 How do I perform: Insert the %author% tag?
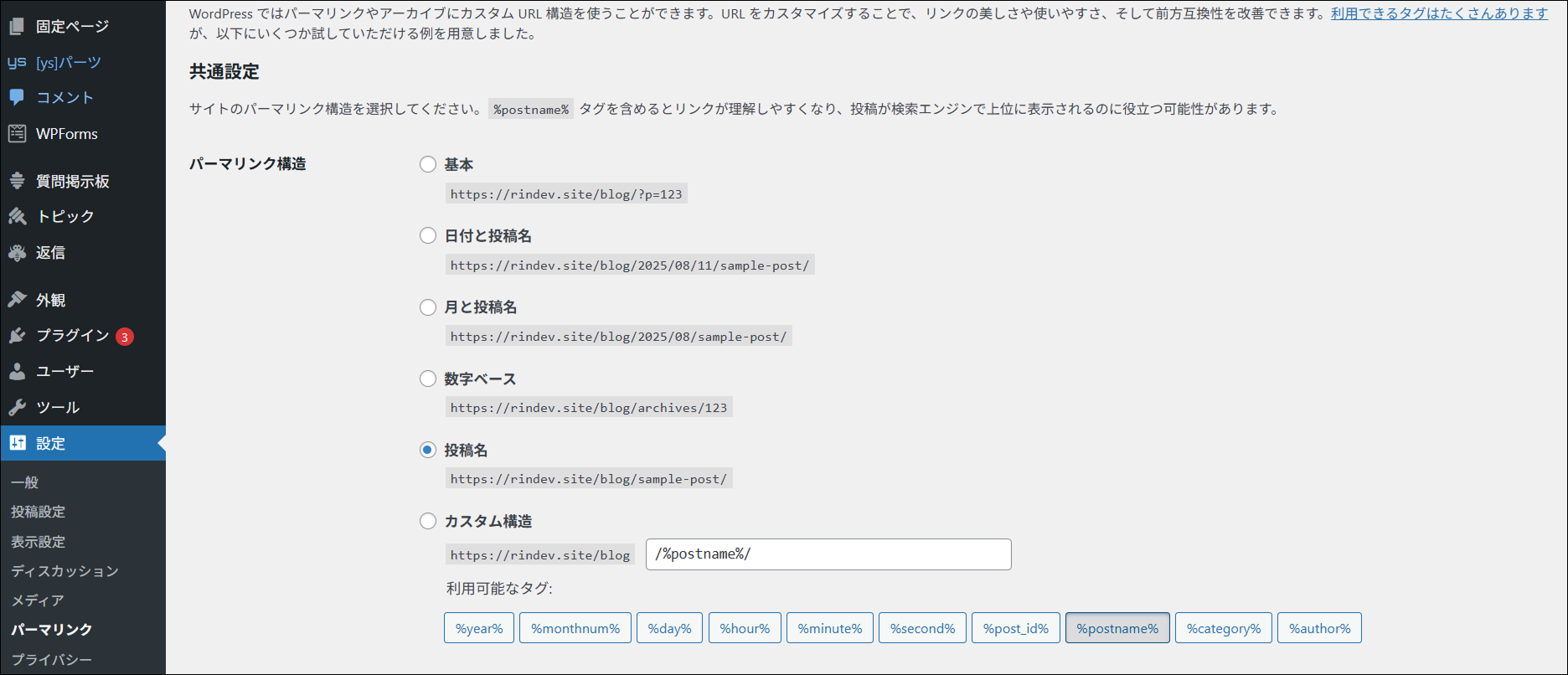click(x=1319, y=628)
